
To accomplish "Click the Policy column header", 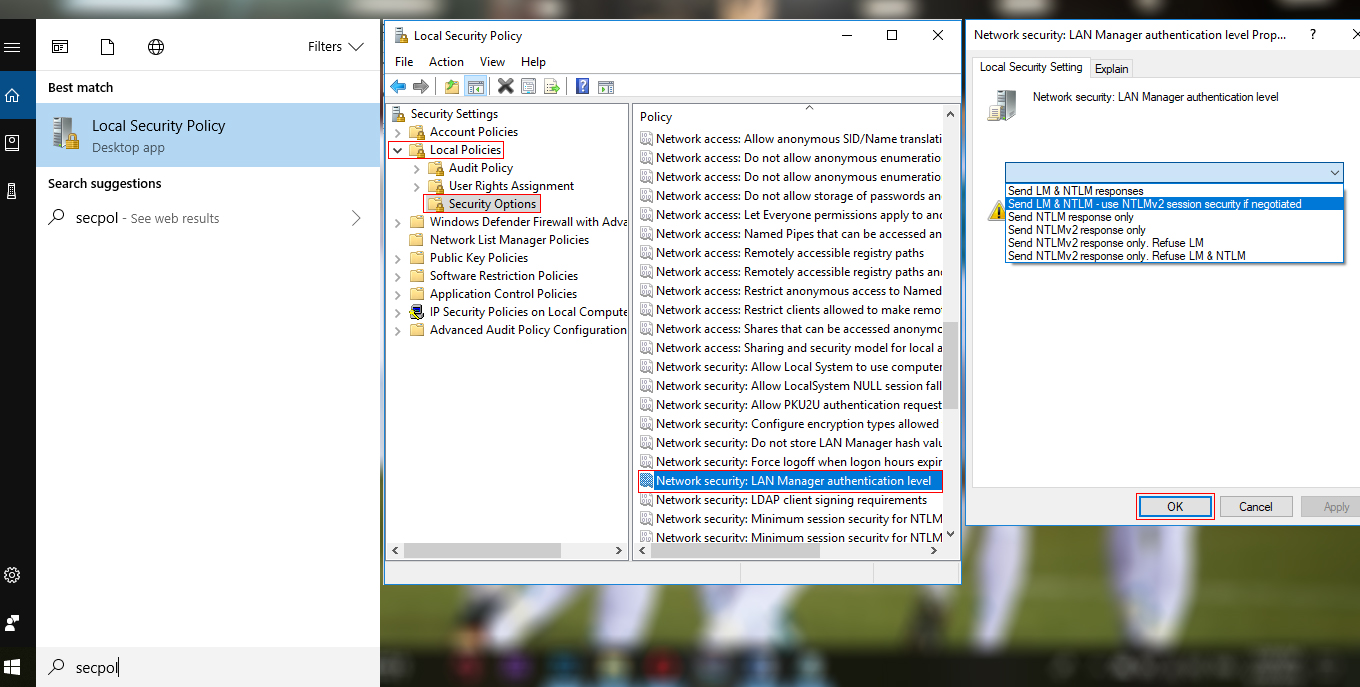I will point(787,117).
